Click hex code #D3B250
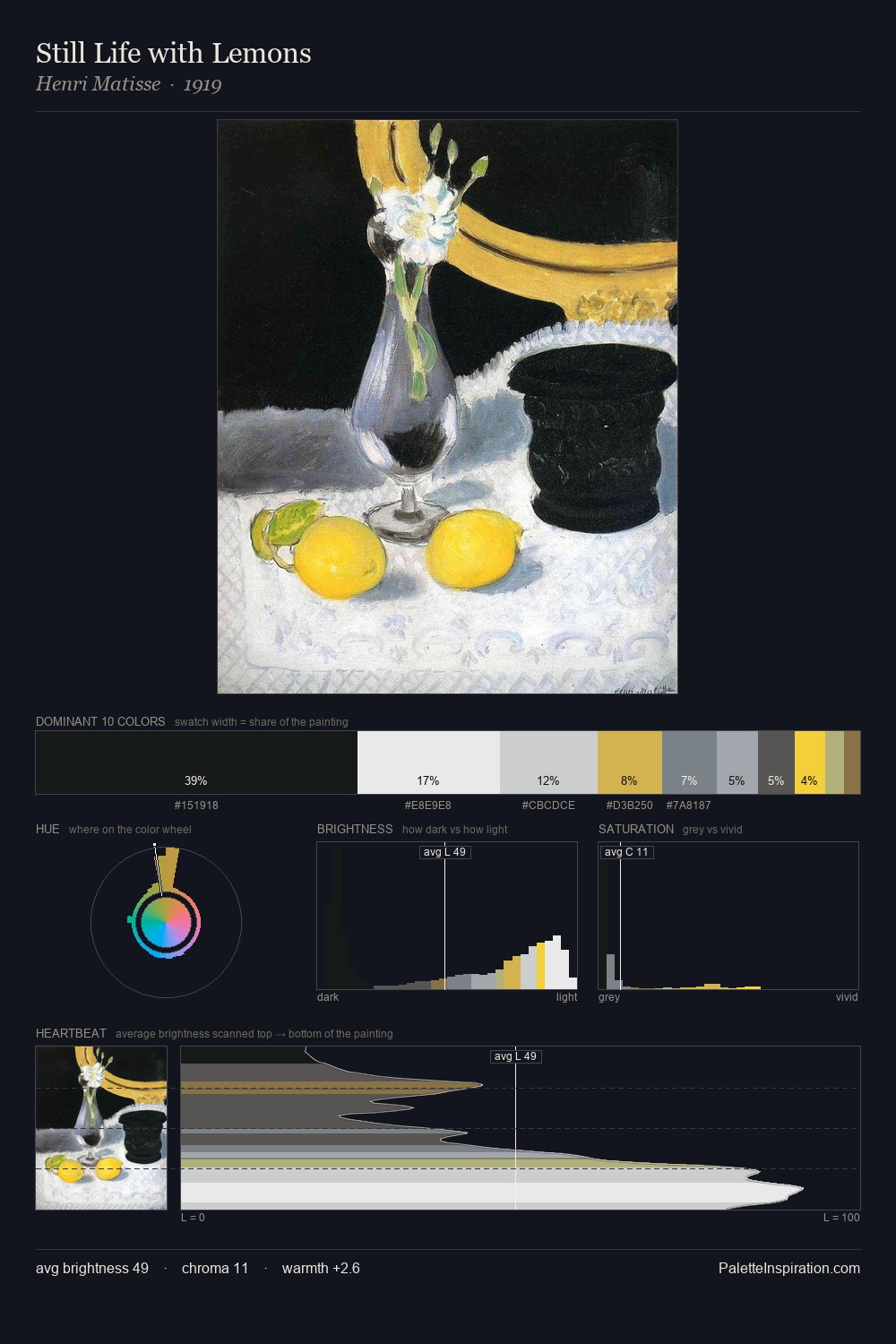The width and height of the screenshot is (896, 1344). click(x=630, y=806)
